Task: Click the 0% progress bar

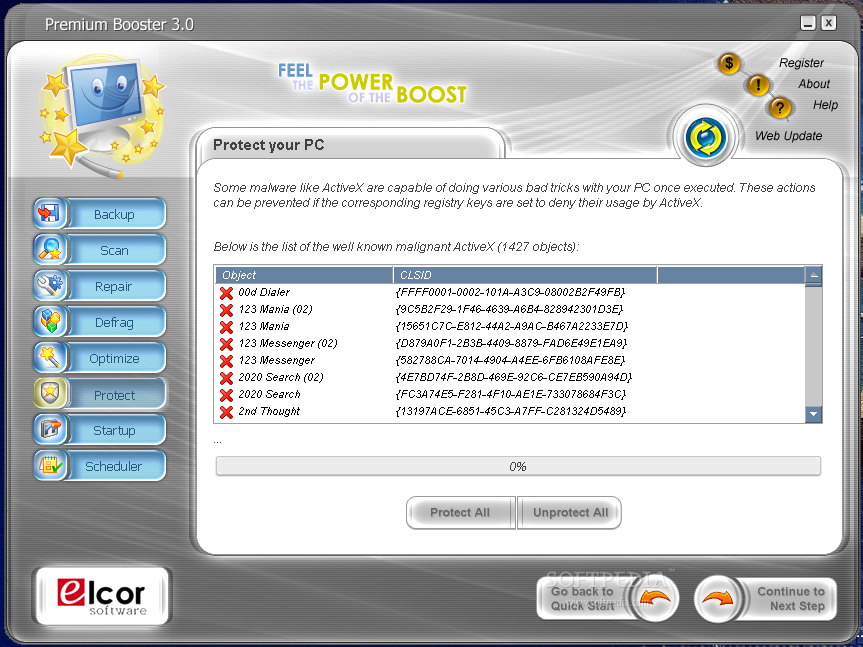Action: point(518,467)
